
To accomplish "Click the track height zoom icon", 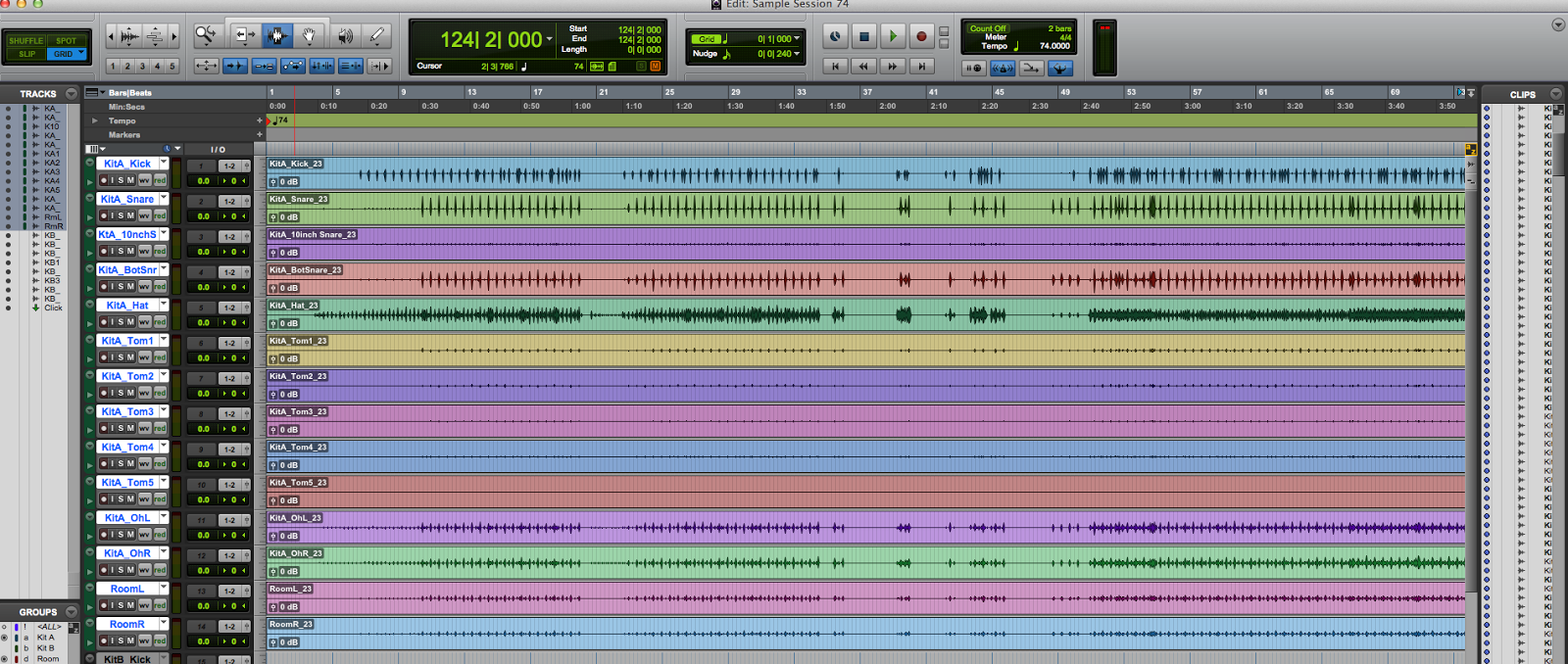I will point(155,36).
